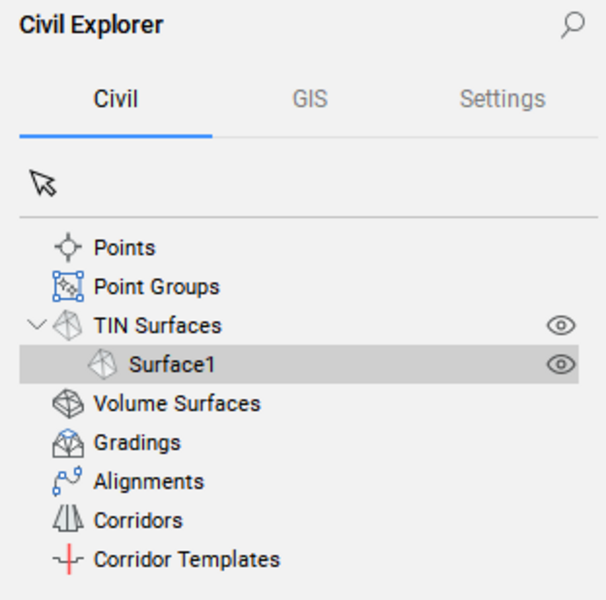Hide Surface1 using its eye icon
The height and width of the screenshot is (600, 606).
561,364
